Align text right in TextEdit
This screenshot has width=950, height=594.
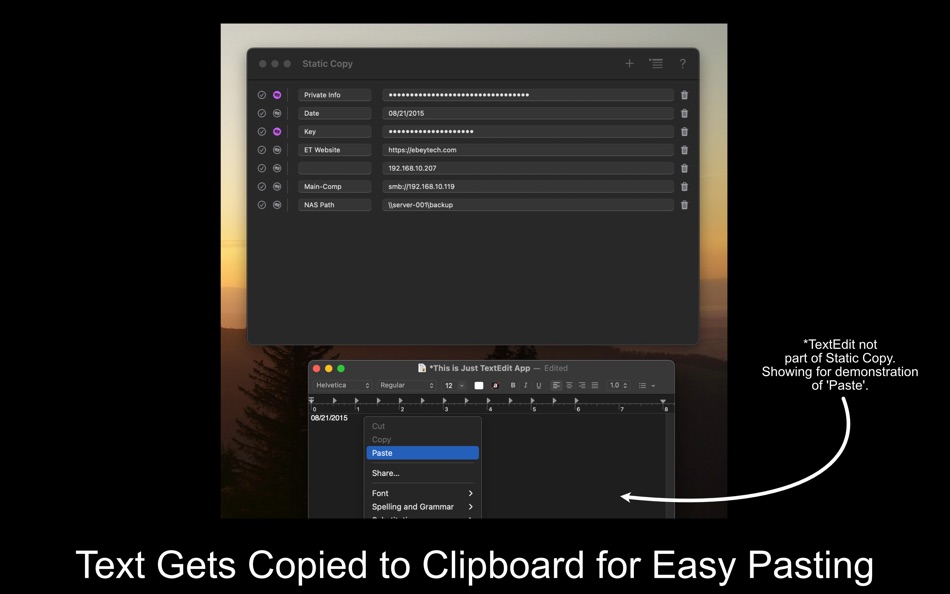[582, 385]
